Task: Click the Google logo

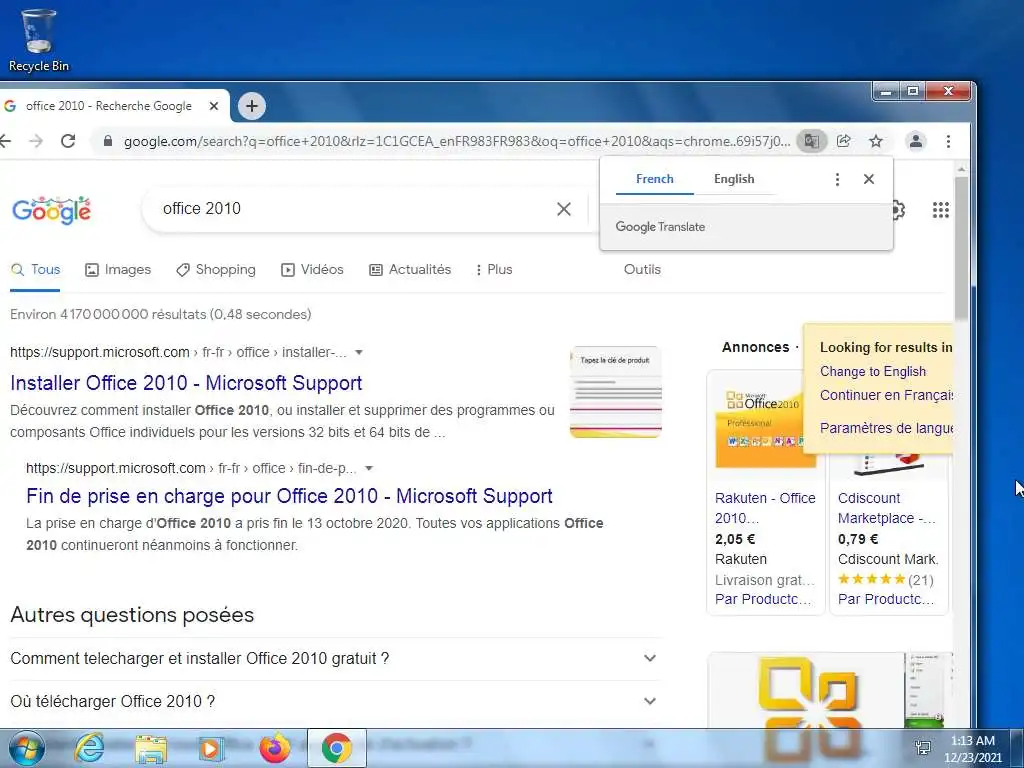Action: (52, 210)
